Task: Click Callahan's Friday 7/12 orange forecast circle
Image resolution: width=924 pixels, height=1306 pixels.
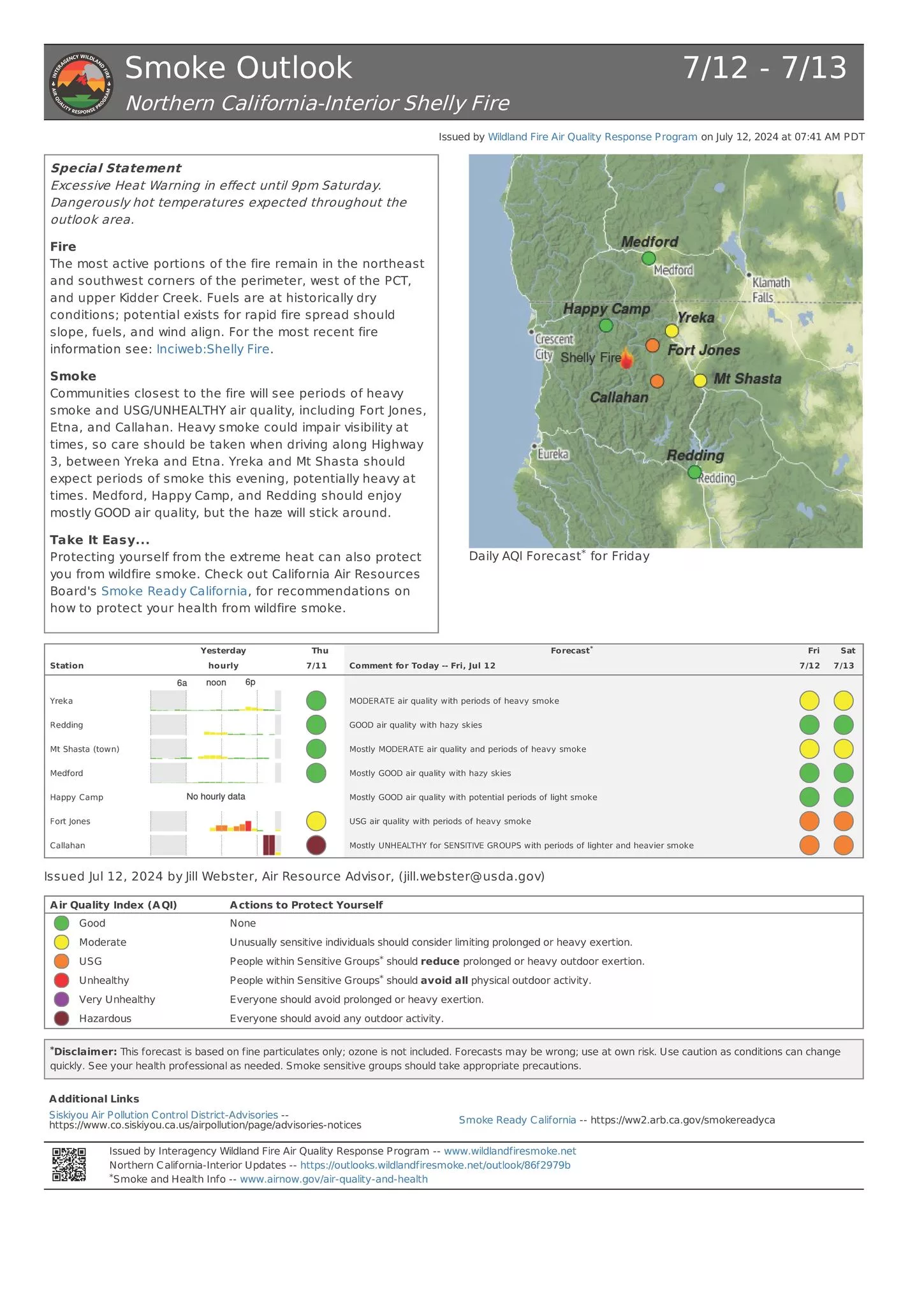Action: click(809, 846)
